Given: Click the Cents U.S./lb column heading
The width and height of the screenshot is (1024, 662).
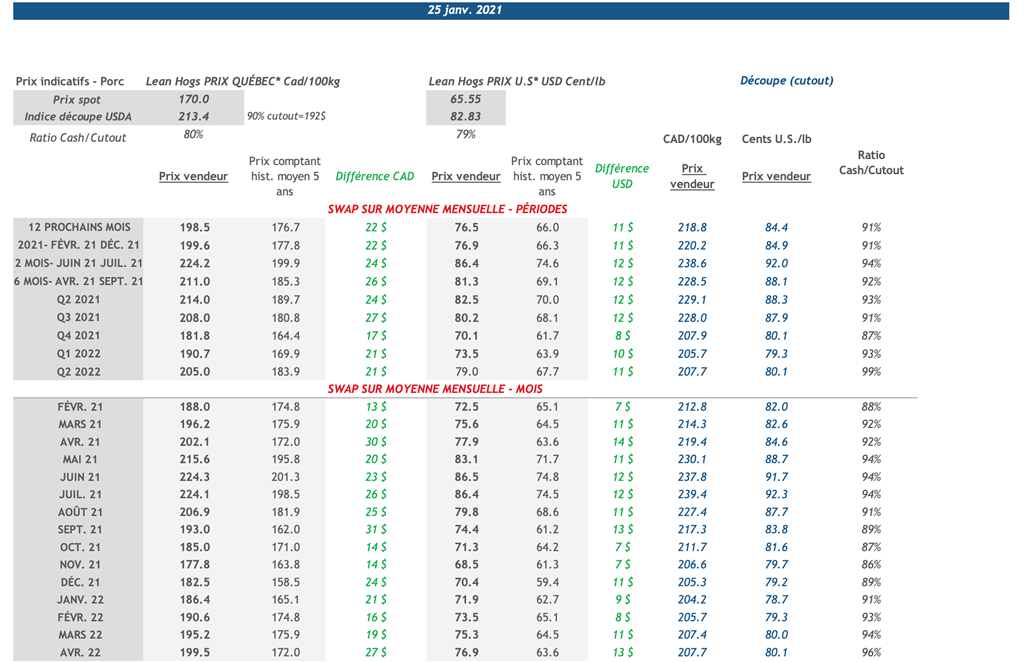Looking at the screenshot, I should pos(776,139).
